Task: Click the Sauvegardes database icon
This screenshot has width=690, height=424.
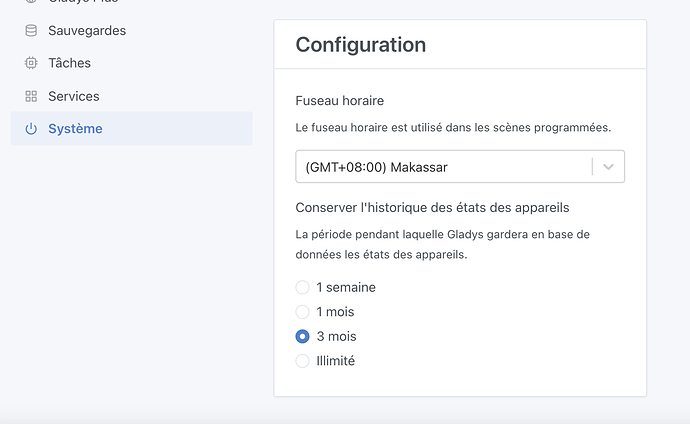Action: point(31,31)
